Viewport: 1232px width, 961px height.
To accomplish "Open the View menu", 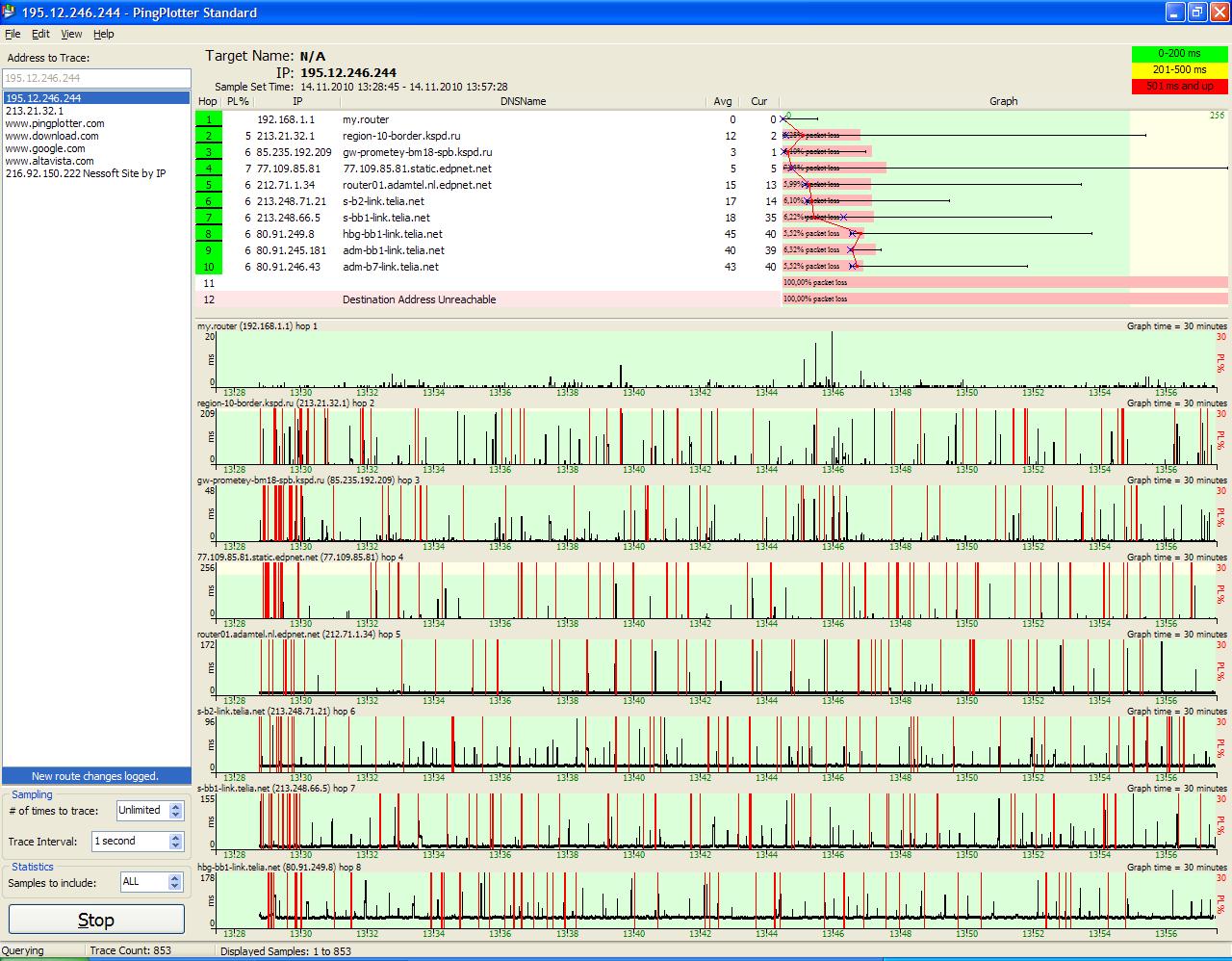I will tap(72, 34).
